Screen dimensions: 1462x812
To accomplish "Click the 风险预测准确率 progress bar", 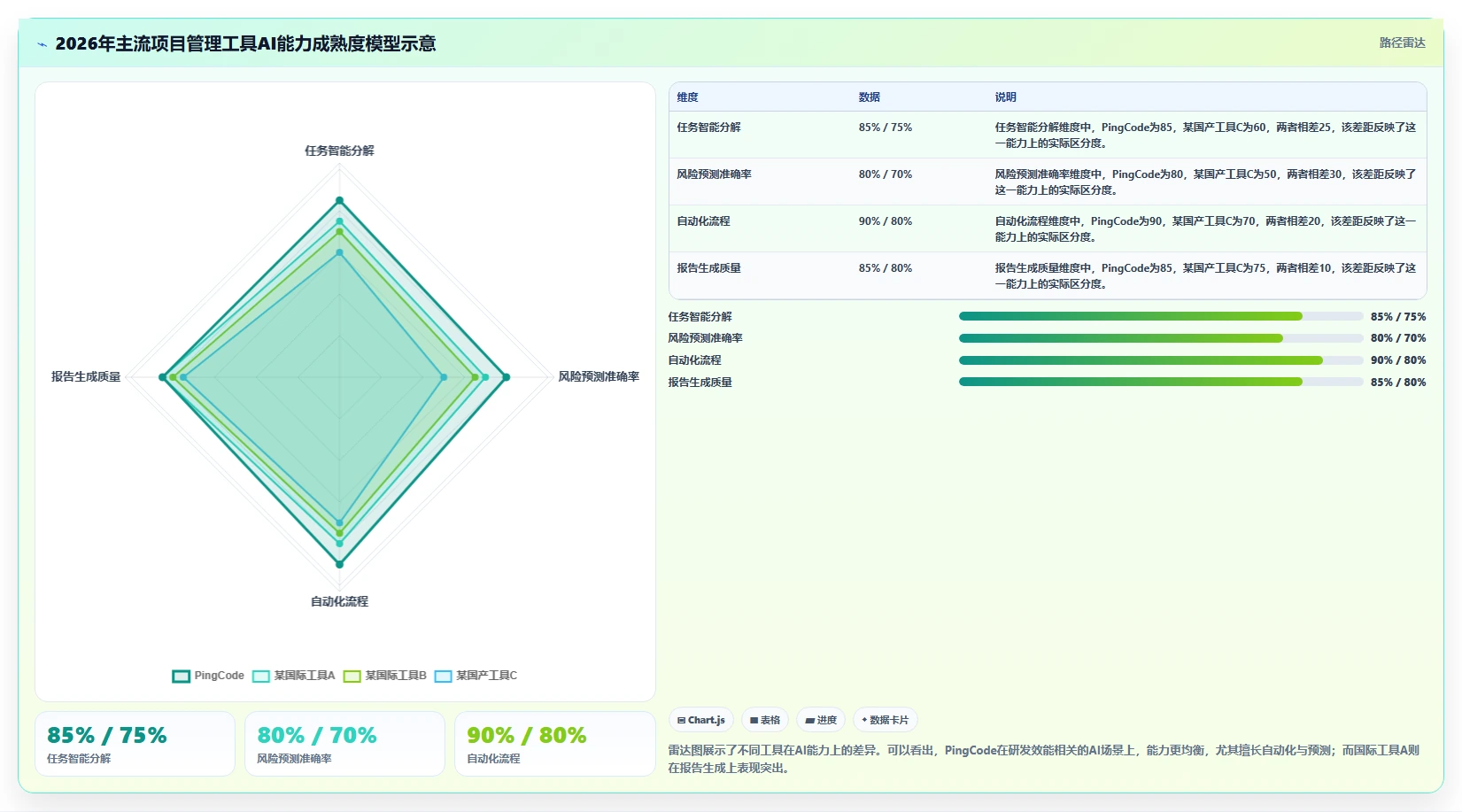I will tap(1161, 338).
